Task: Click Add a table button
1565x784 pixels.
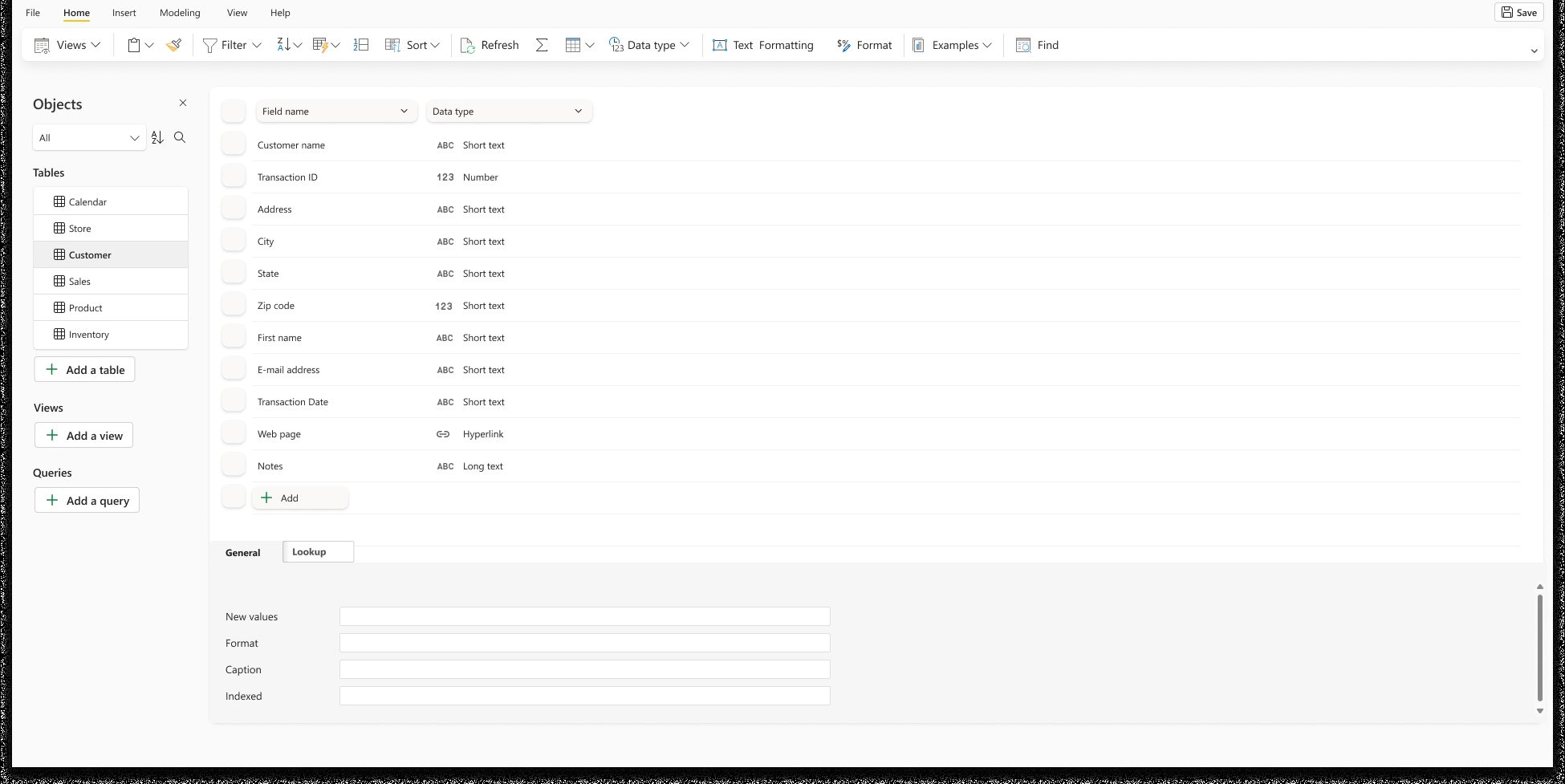Action: pos(84,369)
